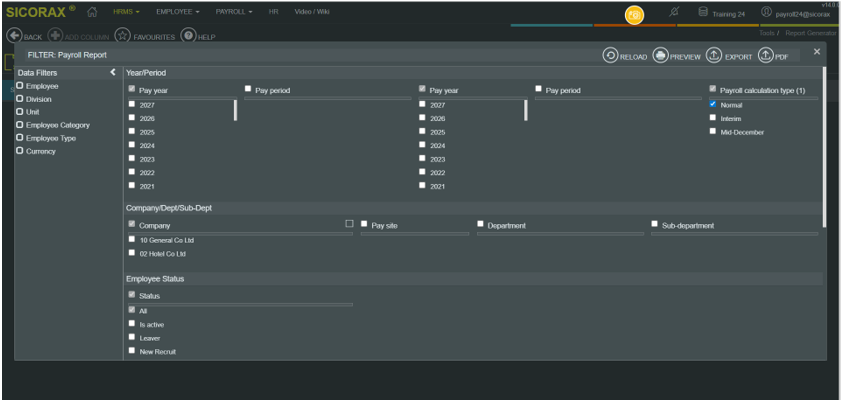This screenshot has height=401, width=841.
Task: Check the Leaver status
Action: (x=132, y=337)
